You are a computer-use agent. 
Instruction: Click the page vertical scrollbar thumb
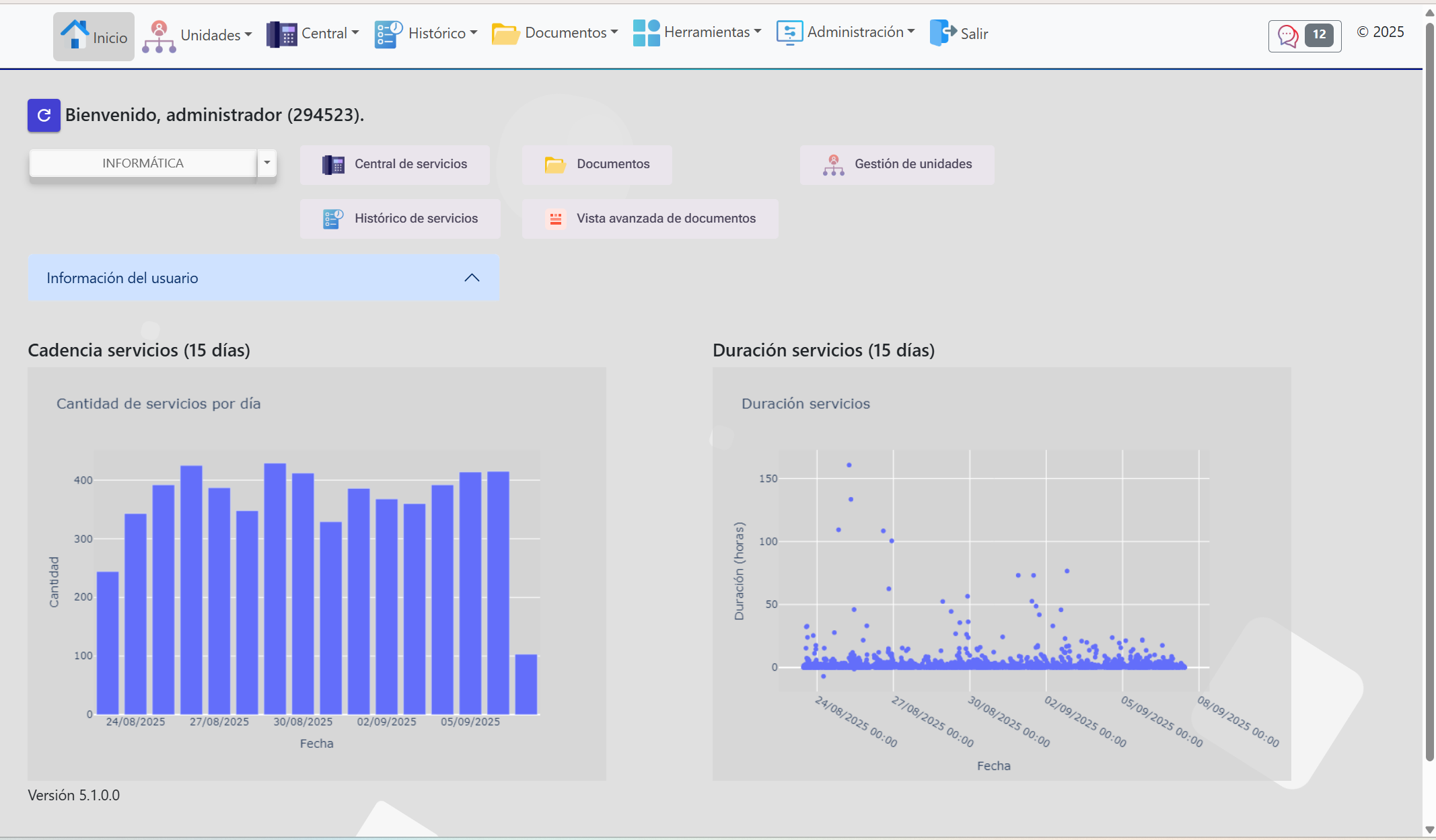(1430, 390)
